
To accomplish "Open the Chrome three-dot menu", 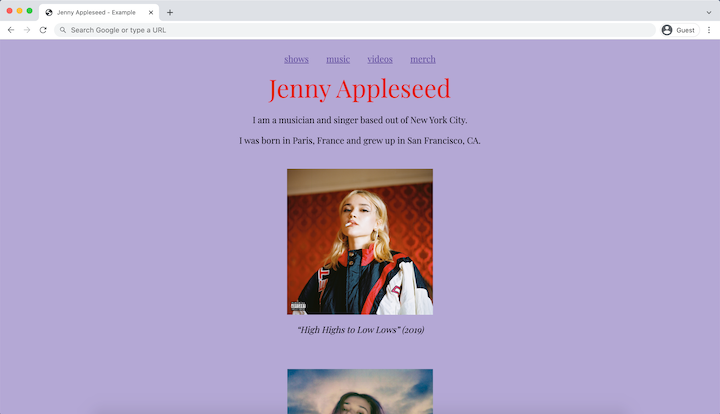I will [709, 30].
